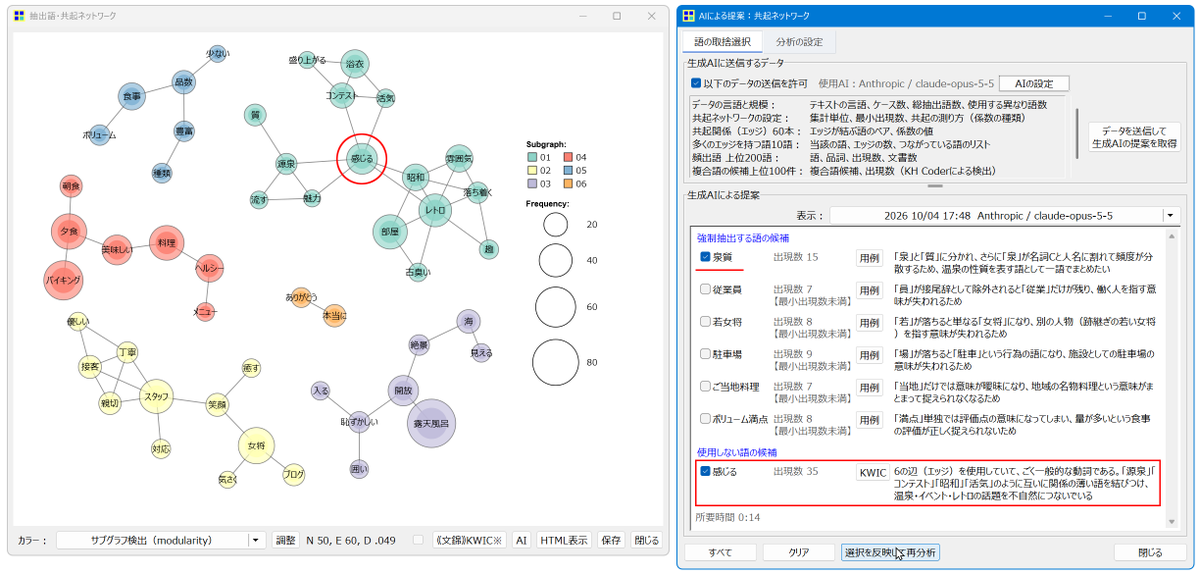The width and height of the screenshot is (1199, 574).
Task: Check the ボリューム満点 candidate checkbox
Action: click(705, 419)
